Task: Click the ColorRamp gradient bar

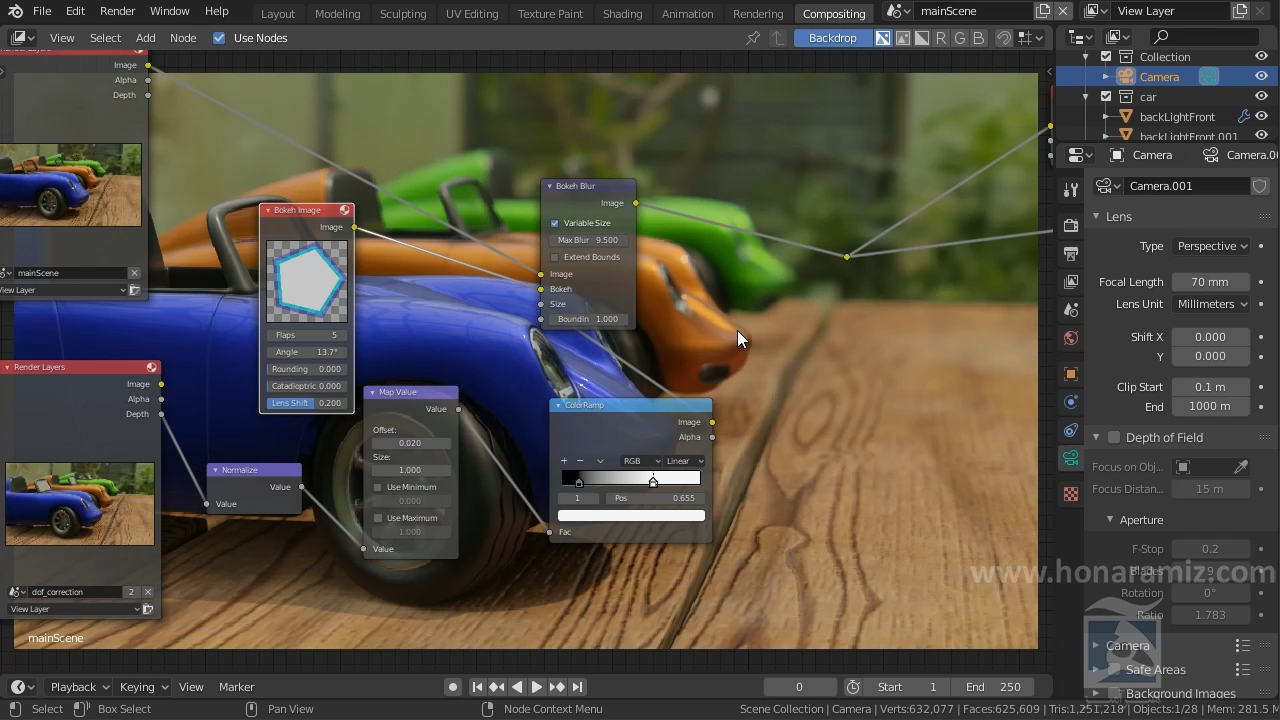Action: 631,478
